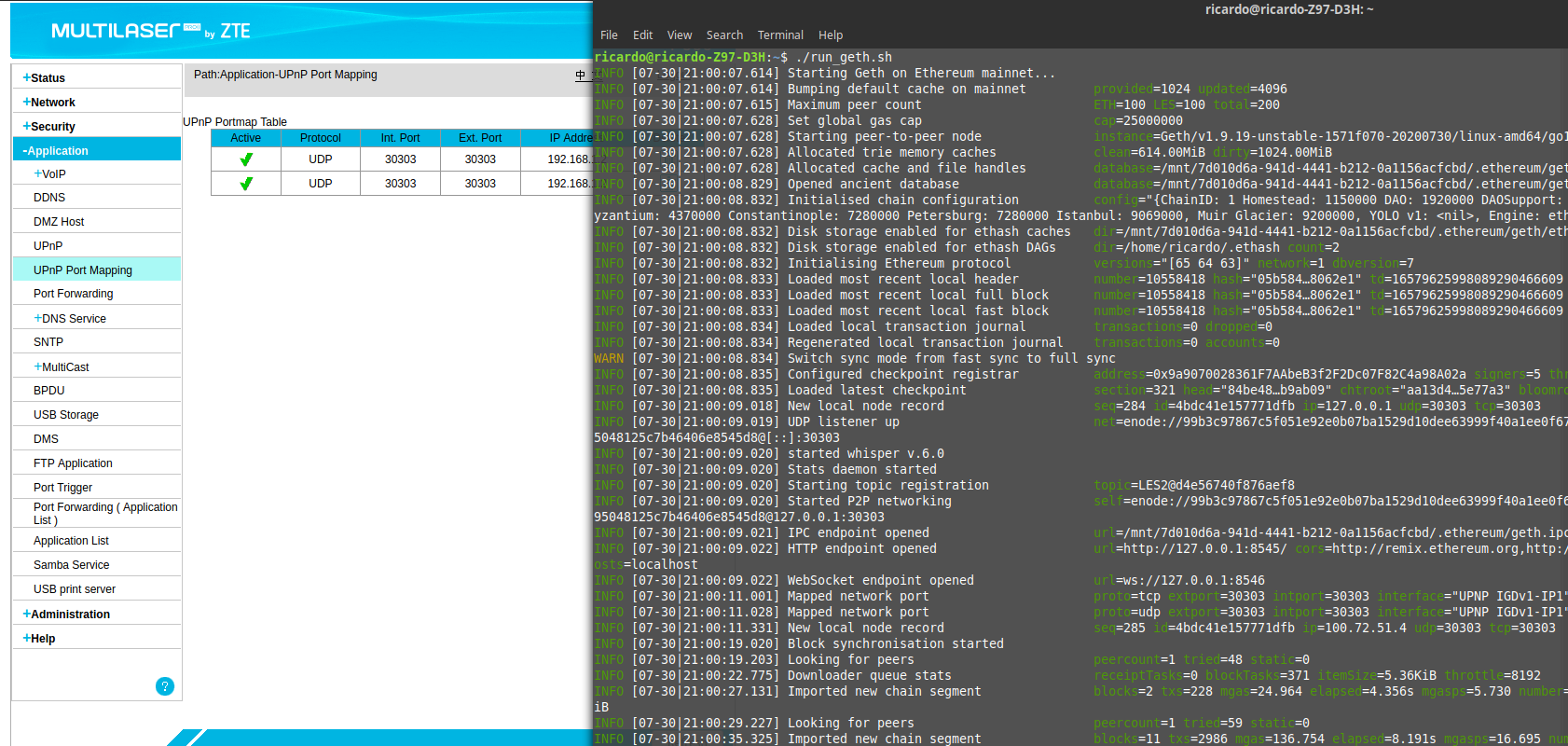Click the Protocol column header
The image size is (1568, 746).
point(321,138)
